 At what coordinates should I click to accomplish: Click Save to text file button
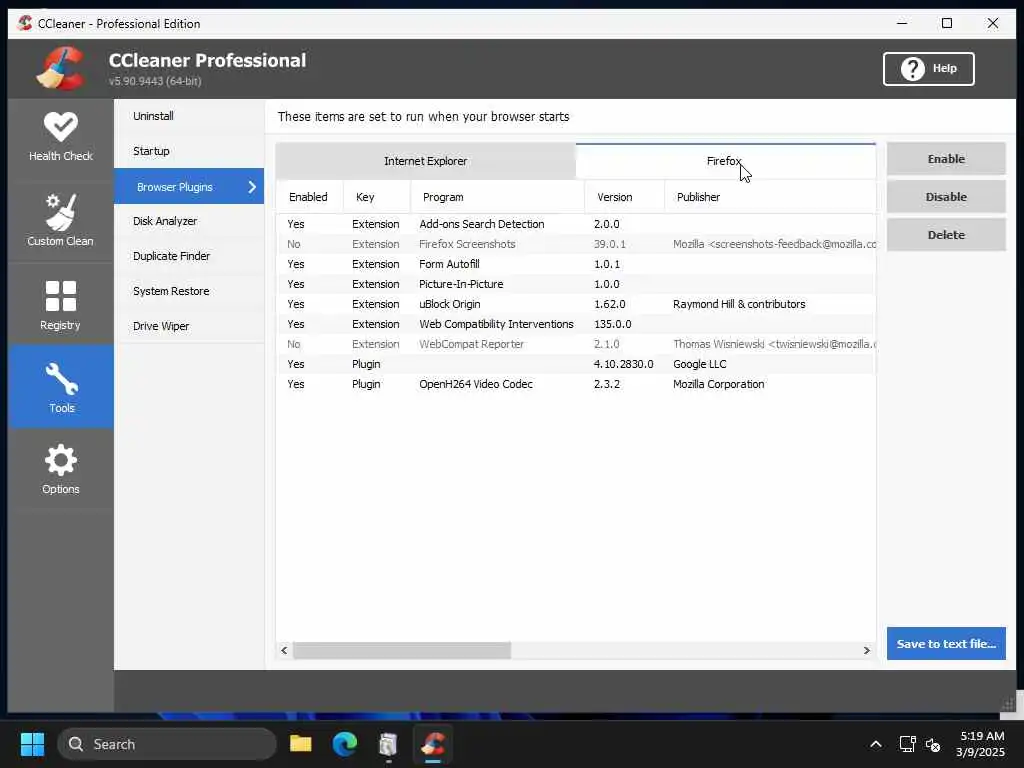tap(946, 643)
